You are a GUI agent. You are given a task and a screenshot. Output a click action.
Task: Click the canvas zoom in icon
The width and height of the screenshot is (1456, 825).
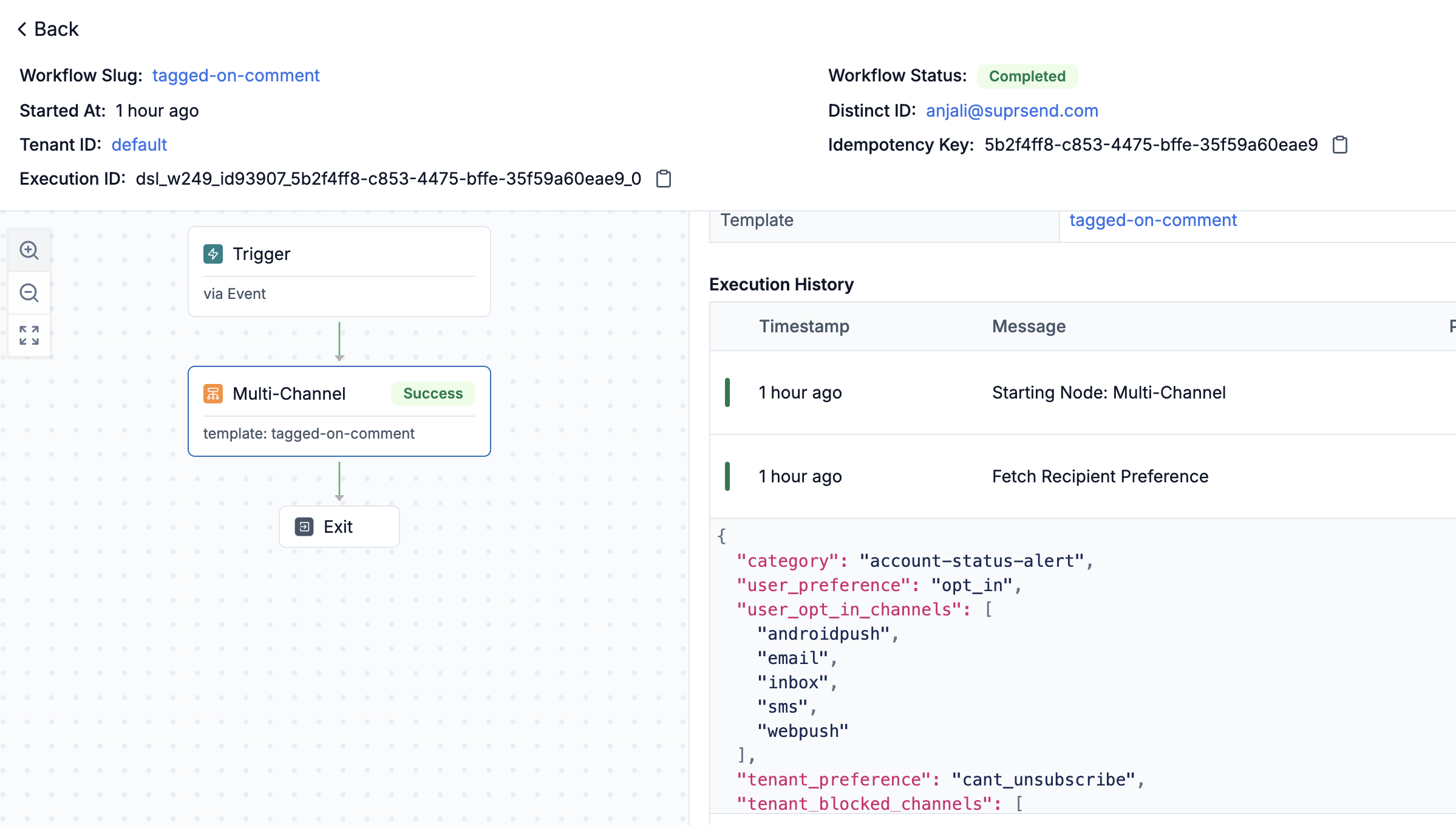click(x=29, y=250)
